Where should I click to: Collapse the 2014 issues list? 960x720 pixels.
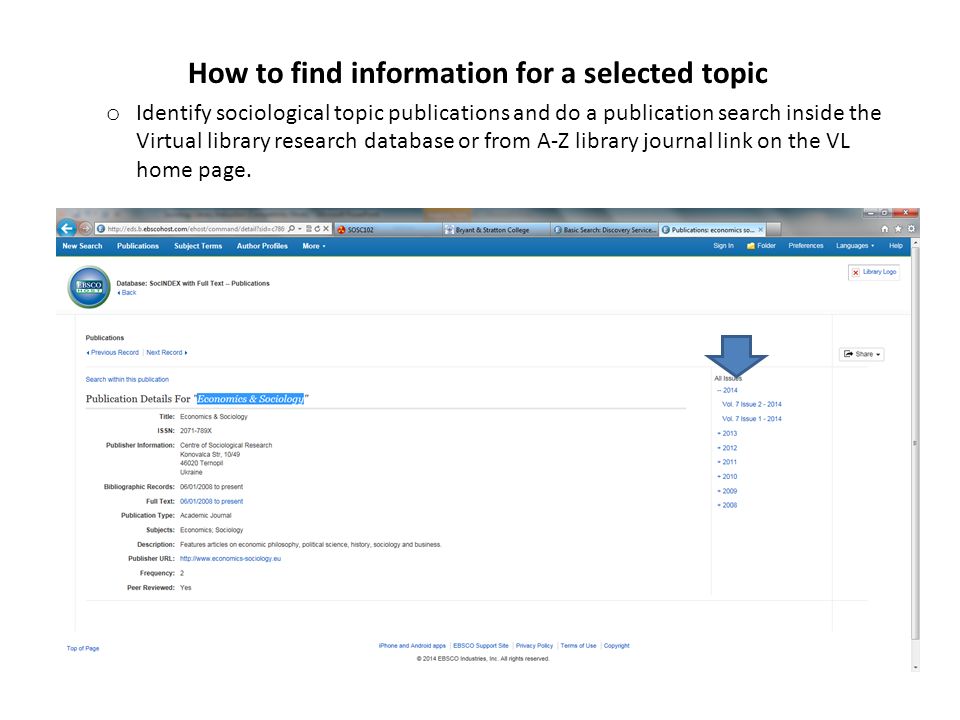tap(727, 390)
